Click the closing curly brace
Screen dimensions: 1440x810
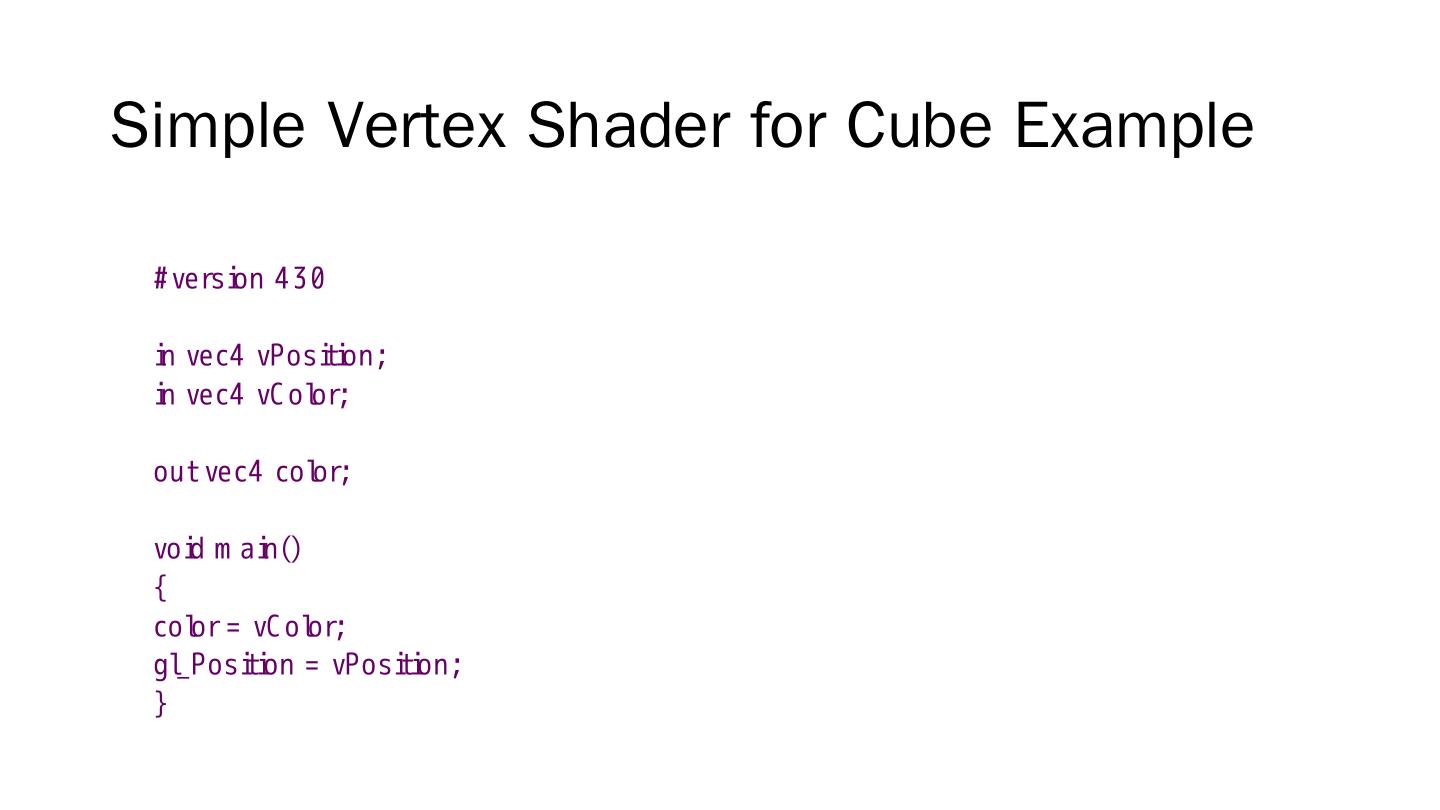160,704
